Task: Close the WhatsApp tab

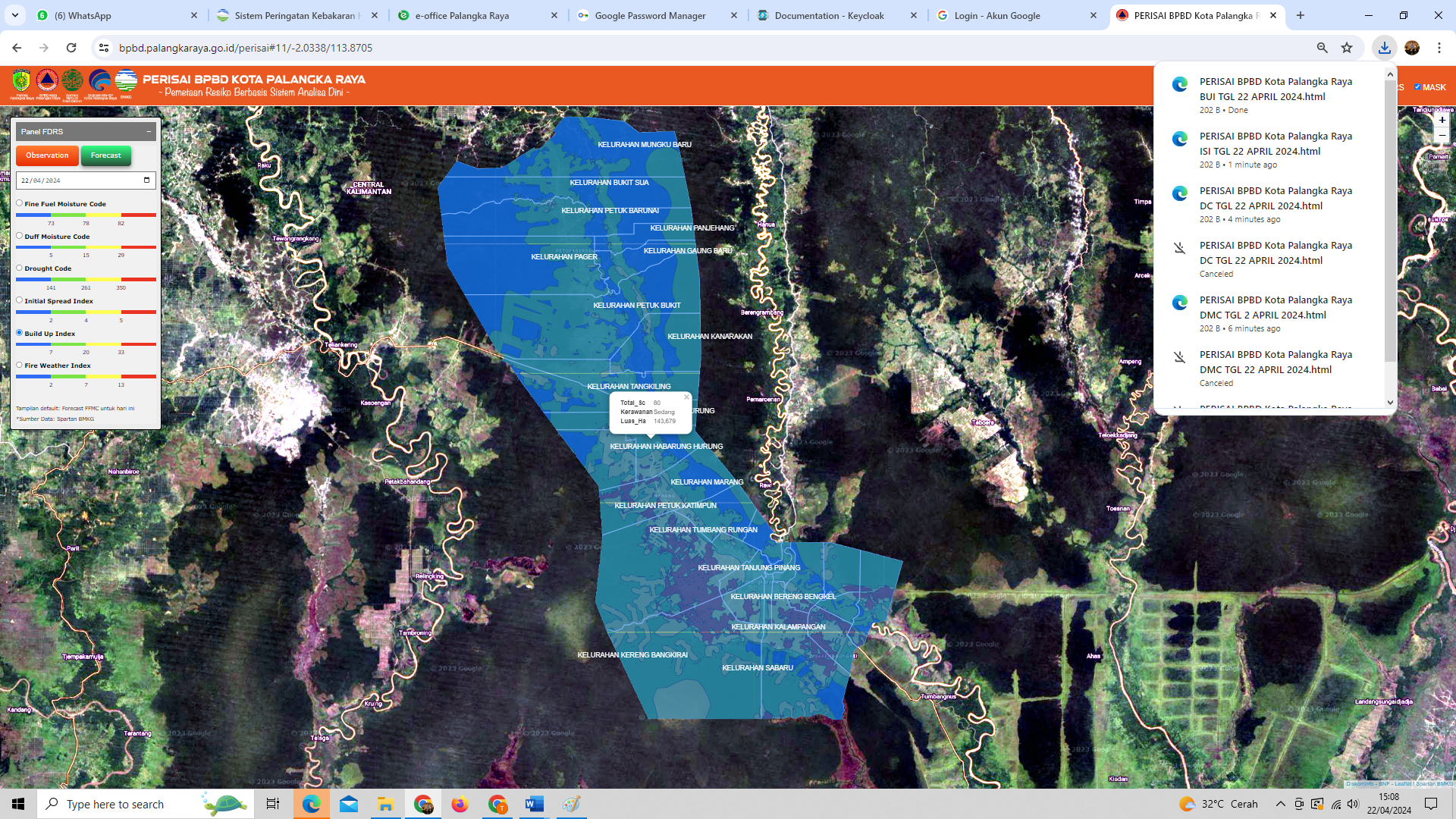Action: coord(194,15)
